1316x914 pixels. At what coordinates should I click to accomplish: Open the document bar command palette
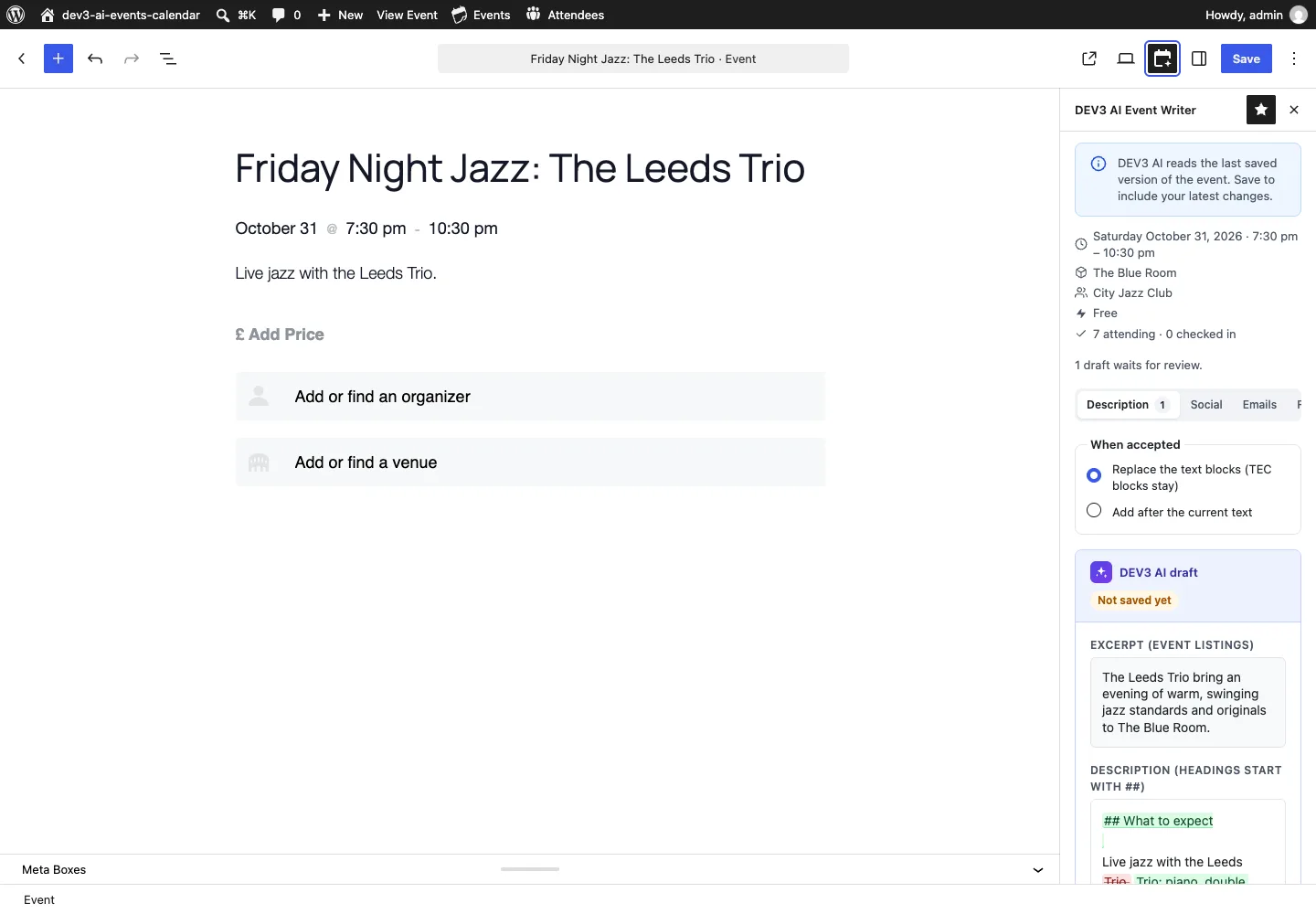643,58
